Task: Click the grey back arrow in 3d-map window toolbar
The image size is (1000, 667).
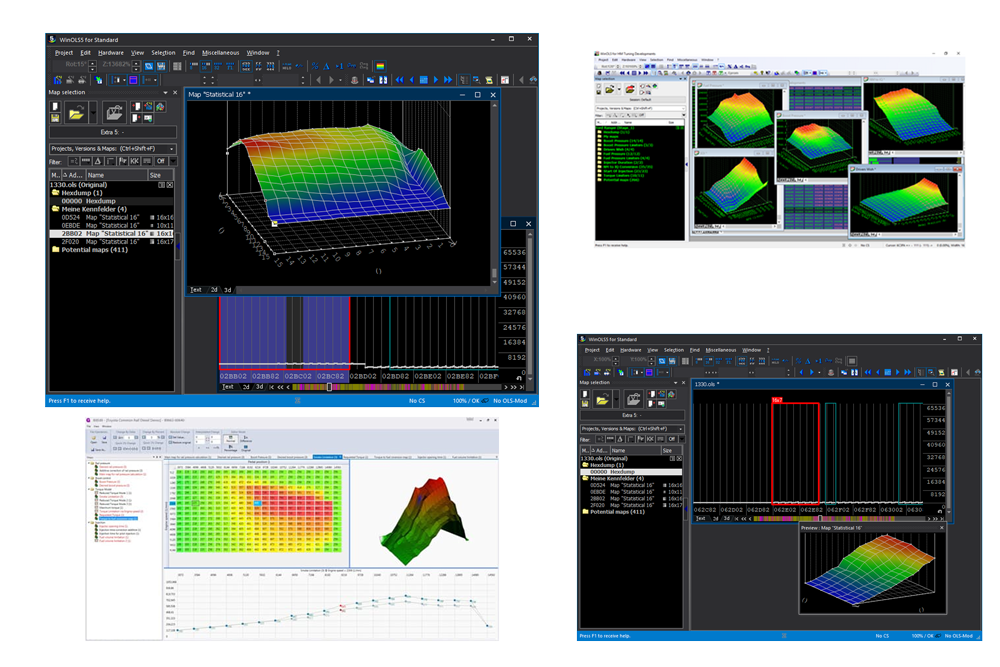Action: point(318,80)
